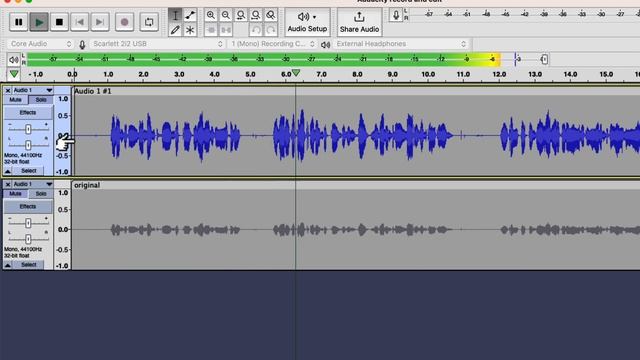Click Select button on 'Audio 1 #1' track

[29, 171]
